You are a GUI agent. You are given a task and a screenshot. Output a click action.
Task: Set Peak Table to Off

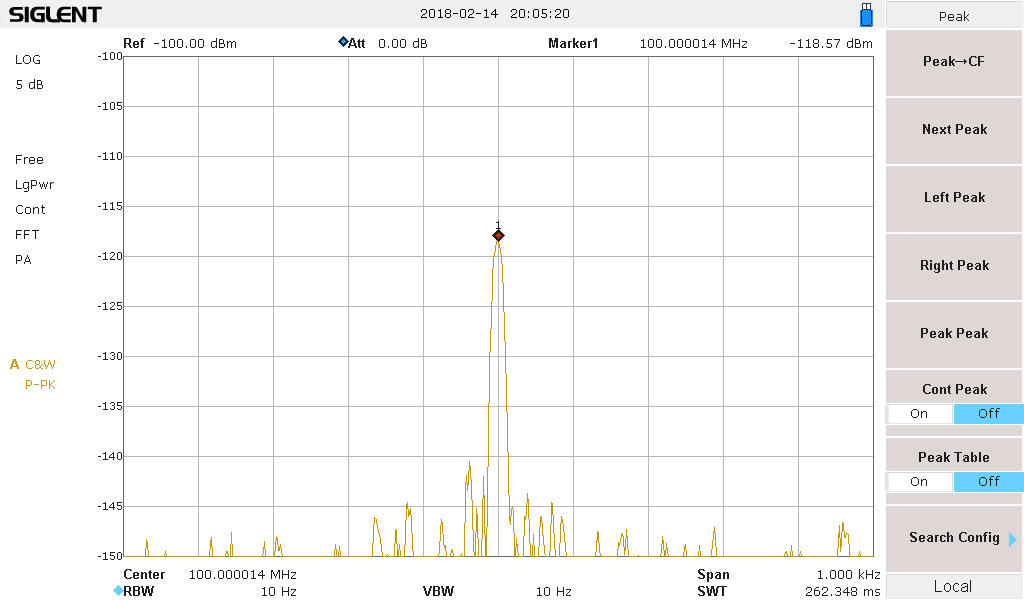[x=988, y=482]
